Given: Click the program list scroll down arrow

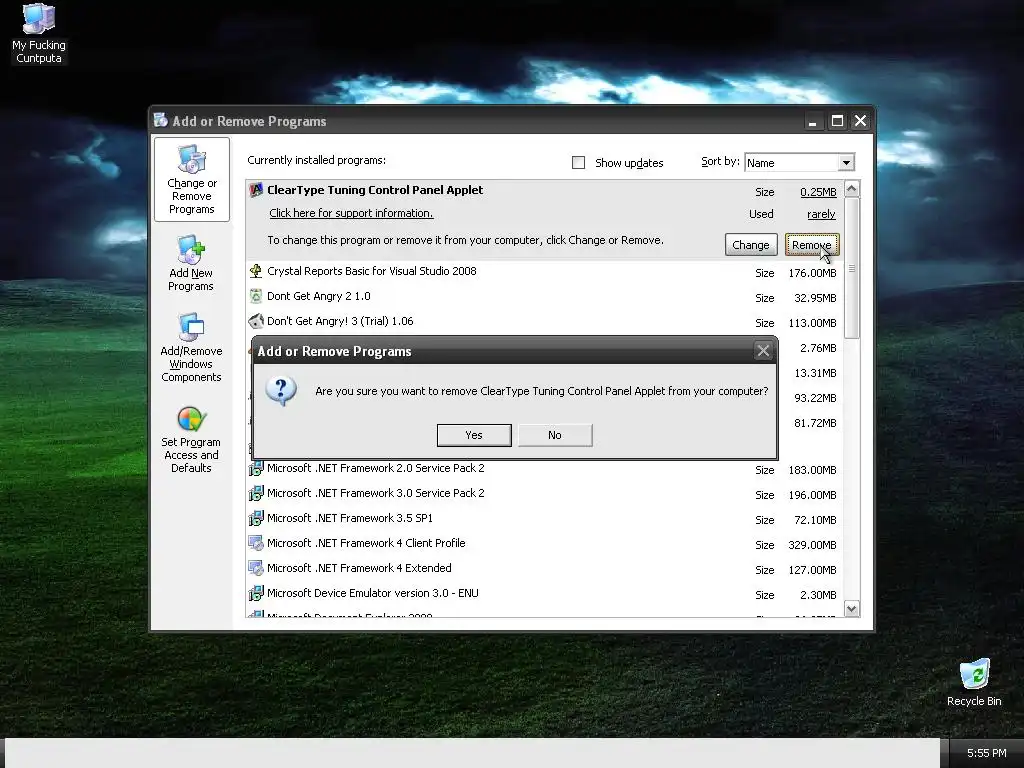Looking at the screenshot, I should 852,609.
